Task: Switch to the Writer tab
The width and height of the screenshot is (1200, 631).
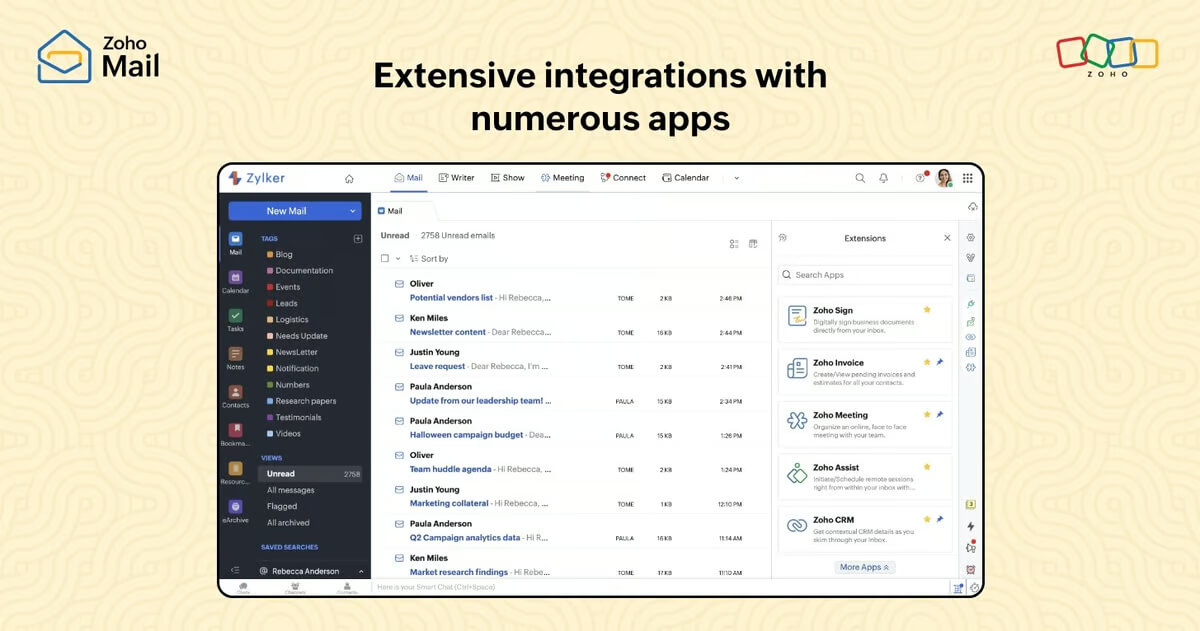Action: pyautogui.click(x=456, y=178)
